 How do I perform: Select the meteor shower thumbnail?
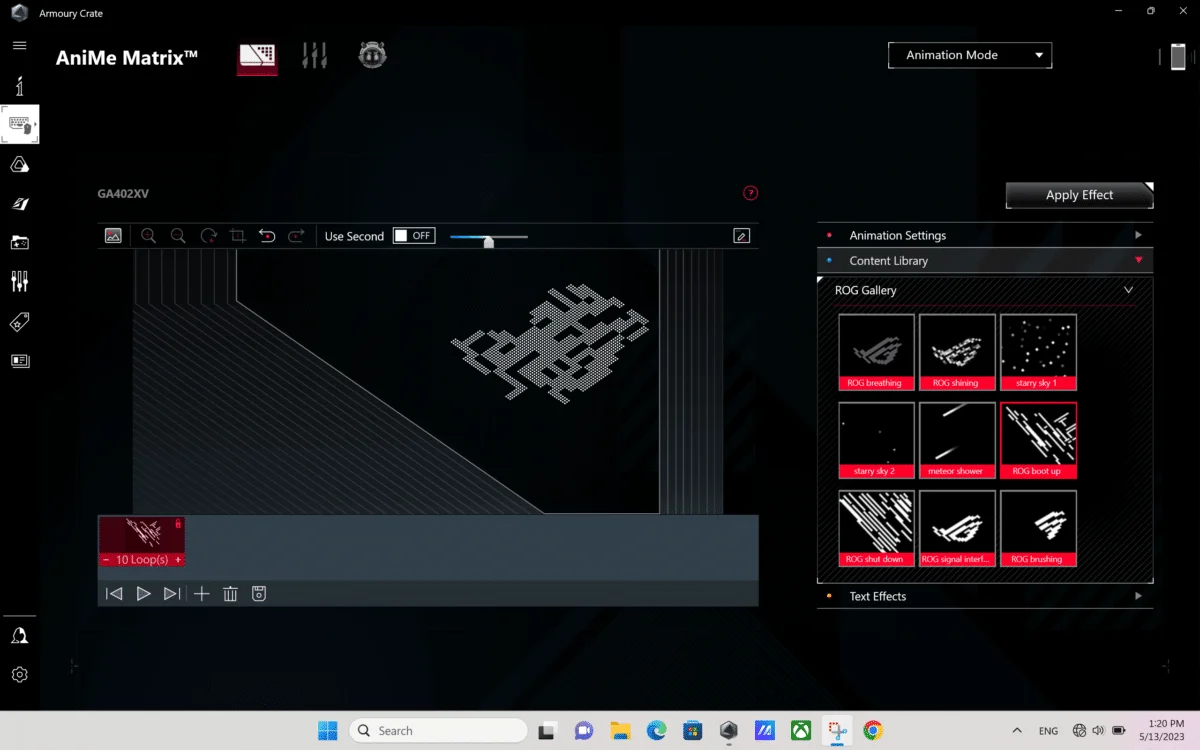pyautogui.click(x=957, y=440)
